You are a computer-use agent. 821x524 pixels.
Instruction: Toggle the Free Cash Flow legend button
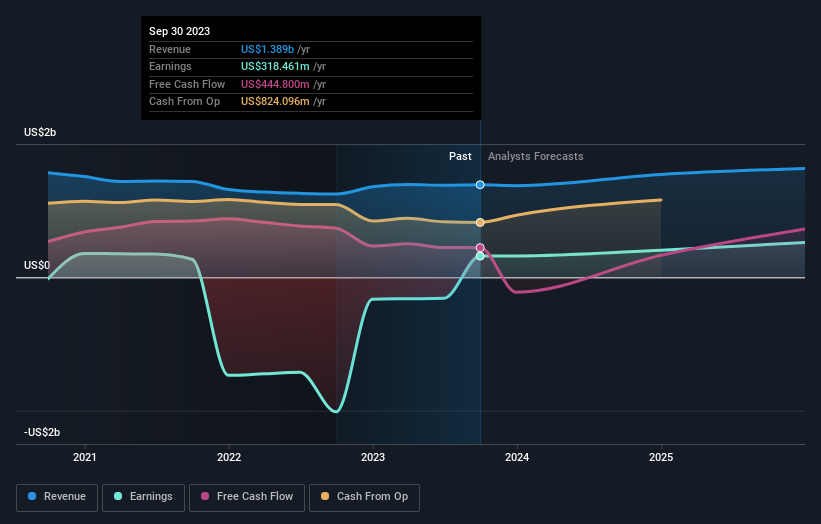247,497
